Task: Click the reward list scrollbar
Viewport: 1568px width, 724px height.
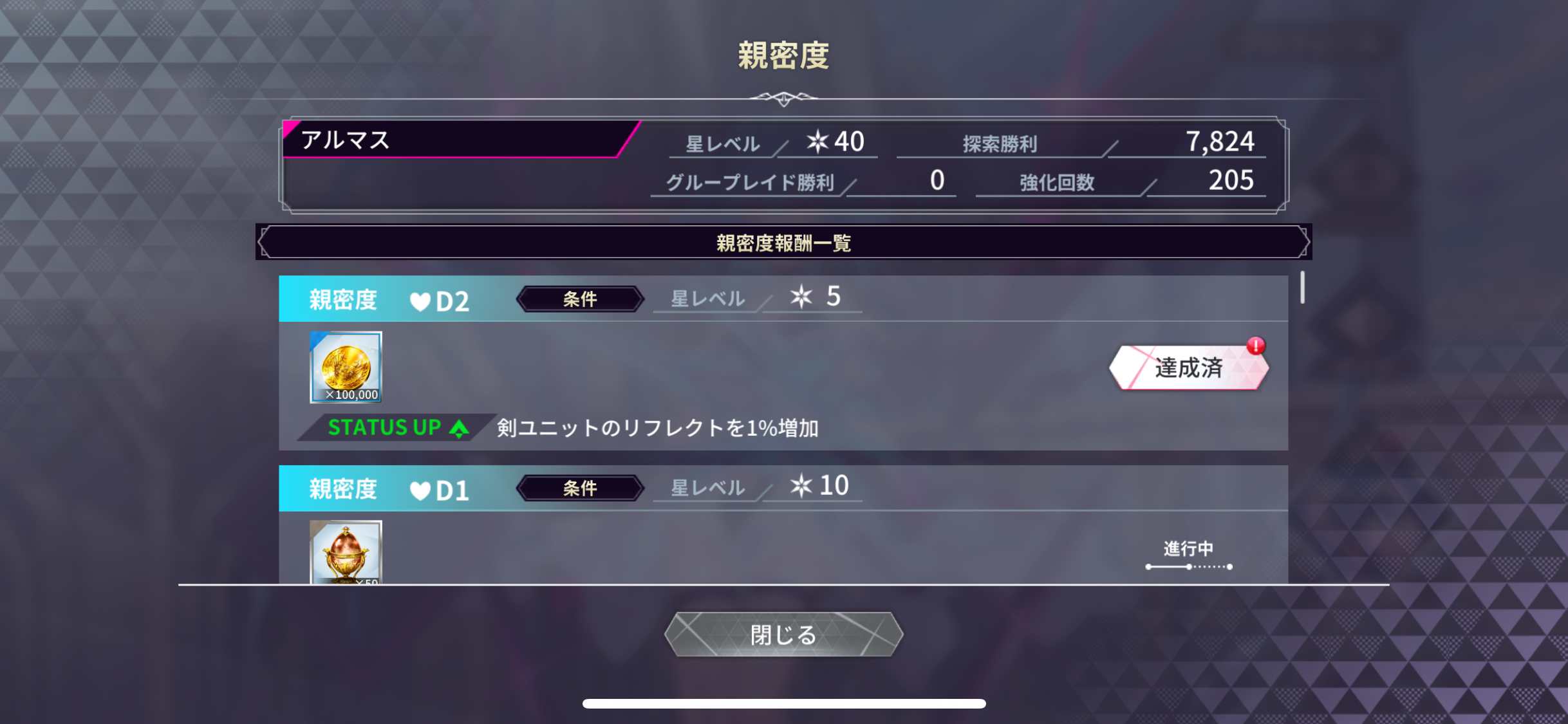Action: click(1302, 287)
